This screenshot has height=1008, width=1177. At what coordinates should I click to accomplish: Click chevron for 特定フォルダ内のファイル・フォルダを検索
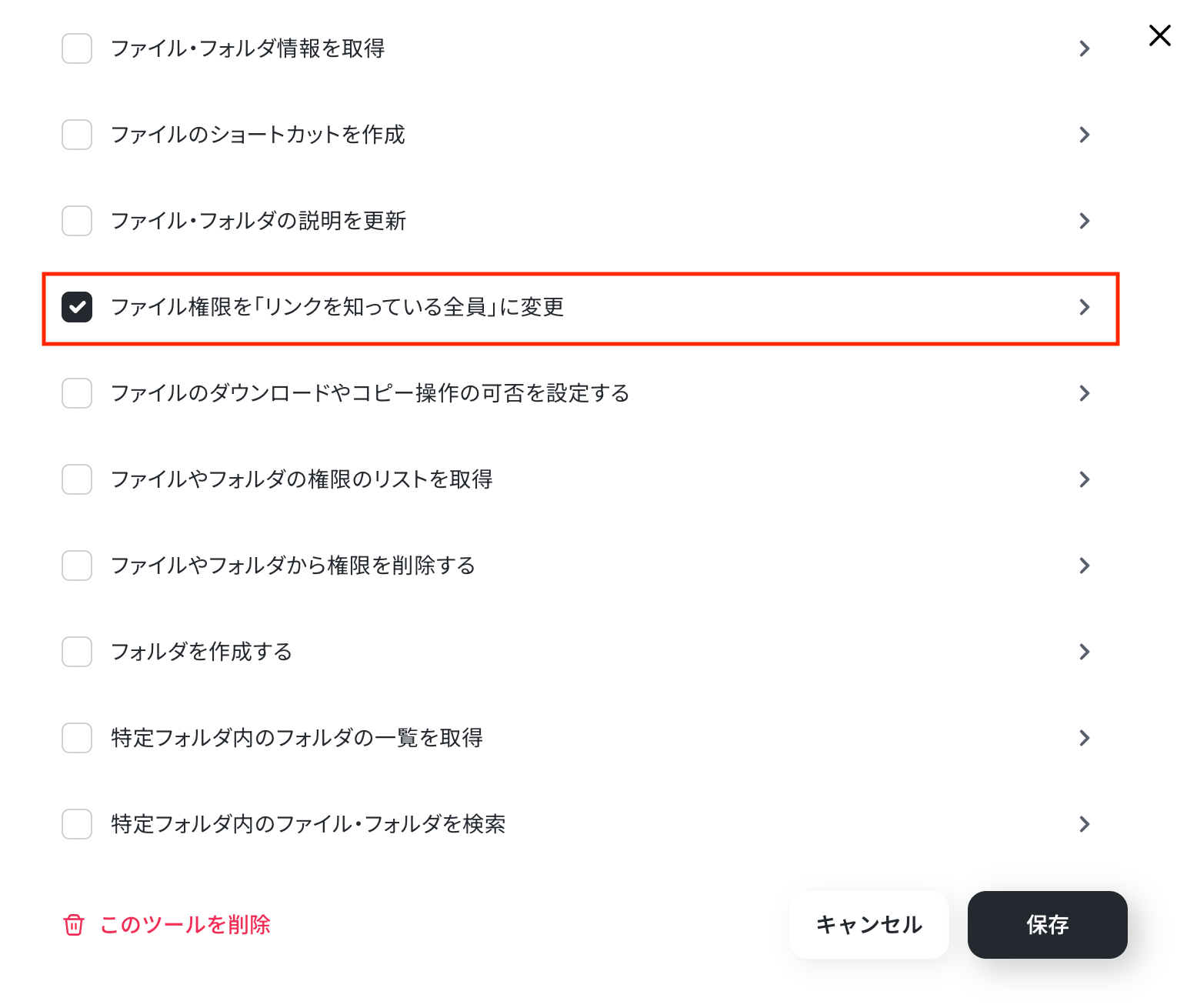[1085, 824]
